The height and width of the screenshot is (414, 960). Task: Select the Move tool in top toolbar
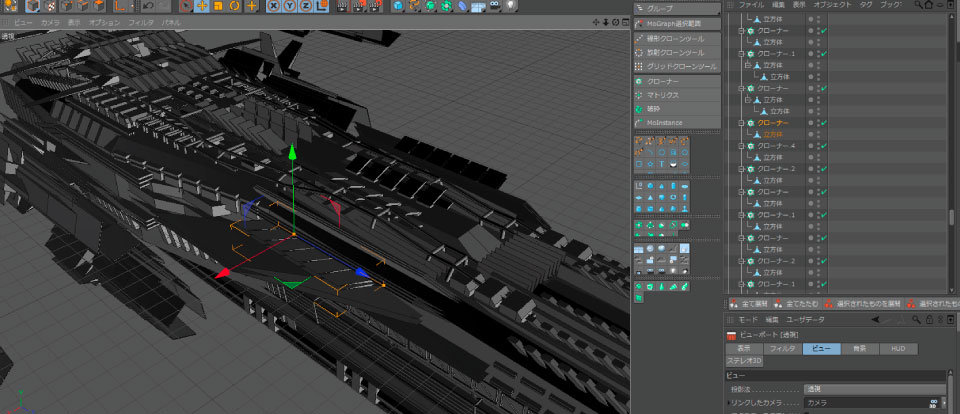click(203, 6)
